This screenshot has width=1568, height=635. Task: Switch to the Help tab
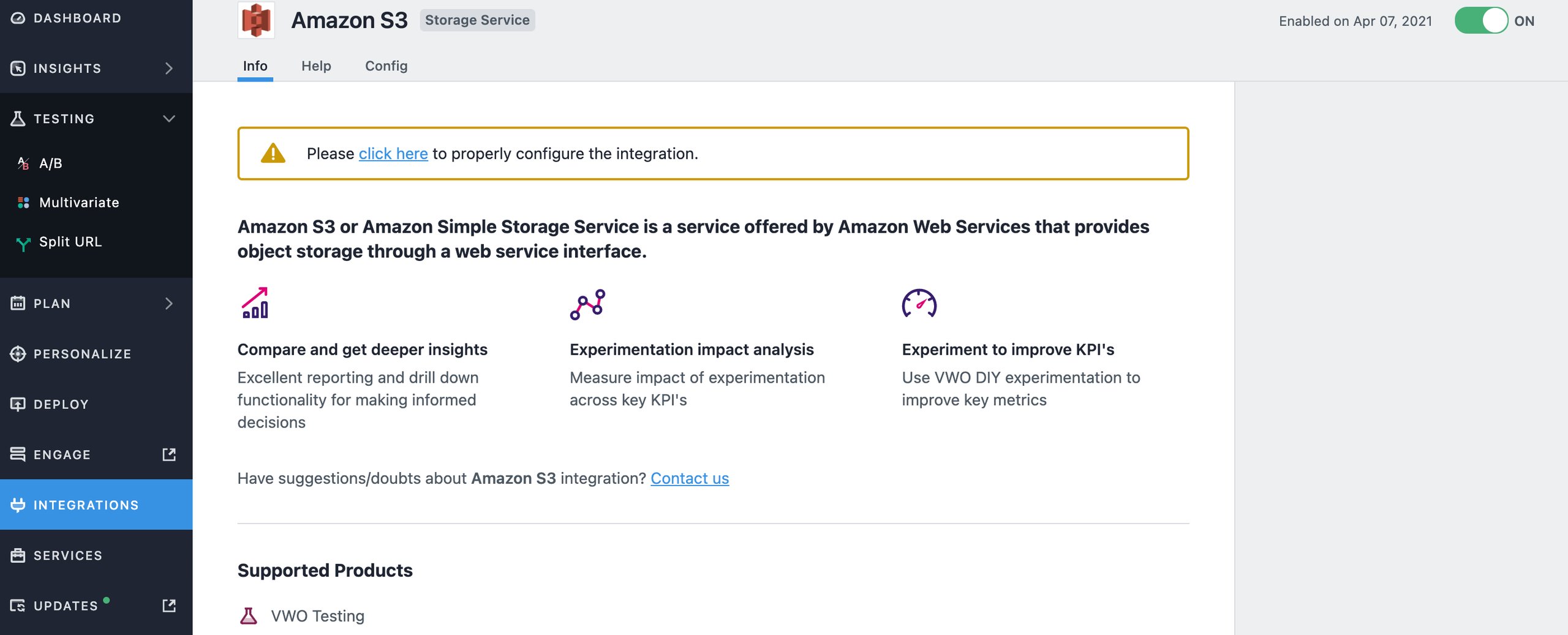[x=316, y=66]
